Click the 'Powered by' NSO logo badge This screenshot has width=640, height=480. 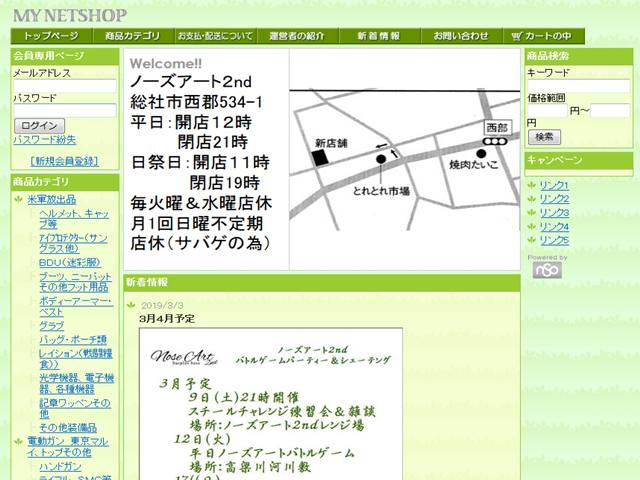546,270
